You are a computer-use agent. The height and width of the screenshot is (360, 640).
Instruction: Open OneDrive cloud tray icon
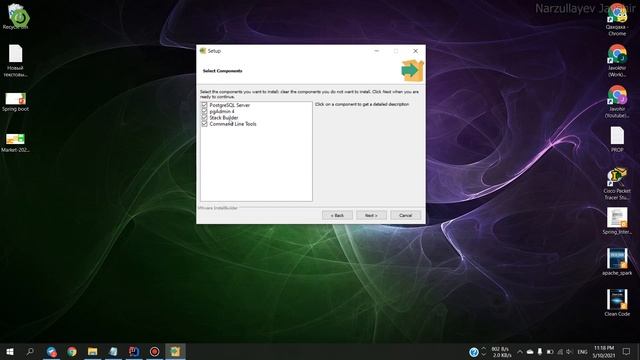pos(530,352)
